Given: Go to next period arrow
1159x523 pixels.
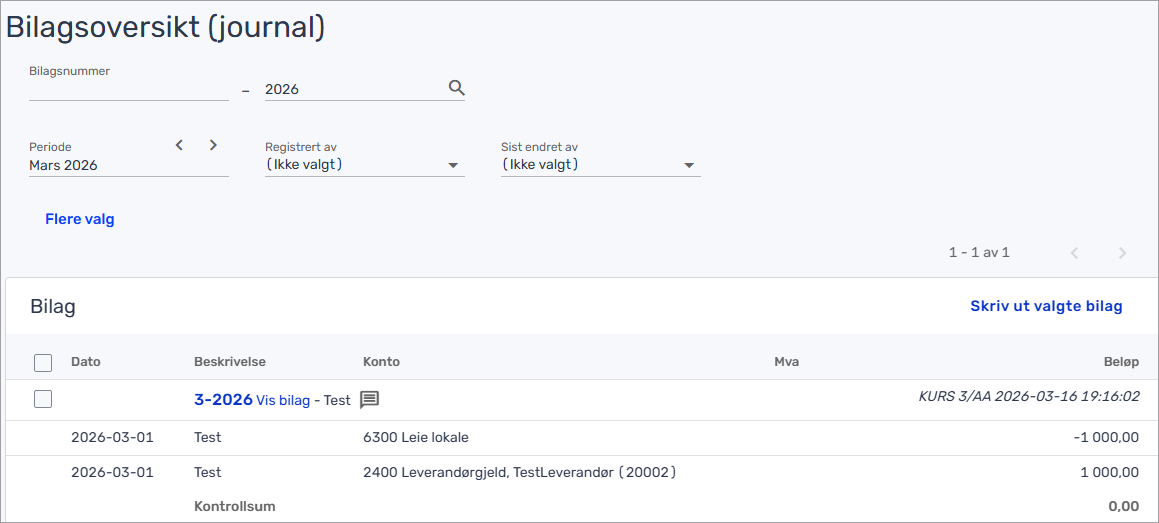Looking at the screenshot, I should point(213,145).
